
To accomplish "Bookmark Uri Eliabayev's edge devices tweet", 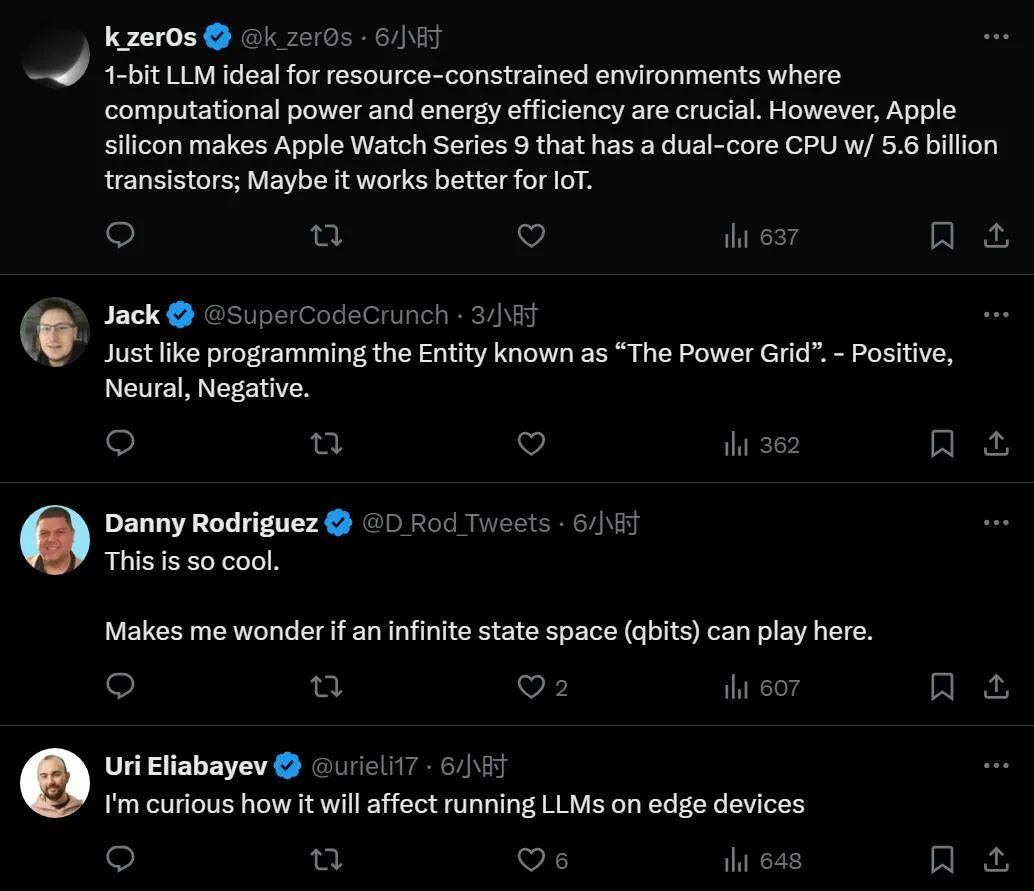I will point(942,860).
